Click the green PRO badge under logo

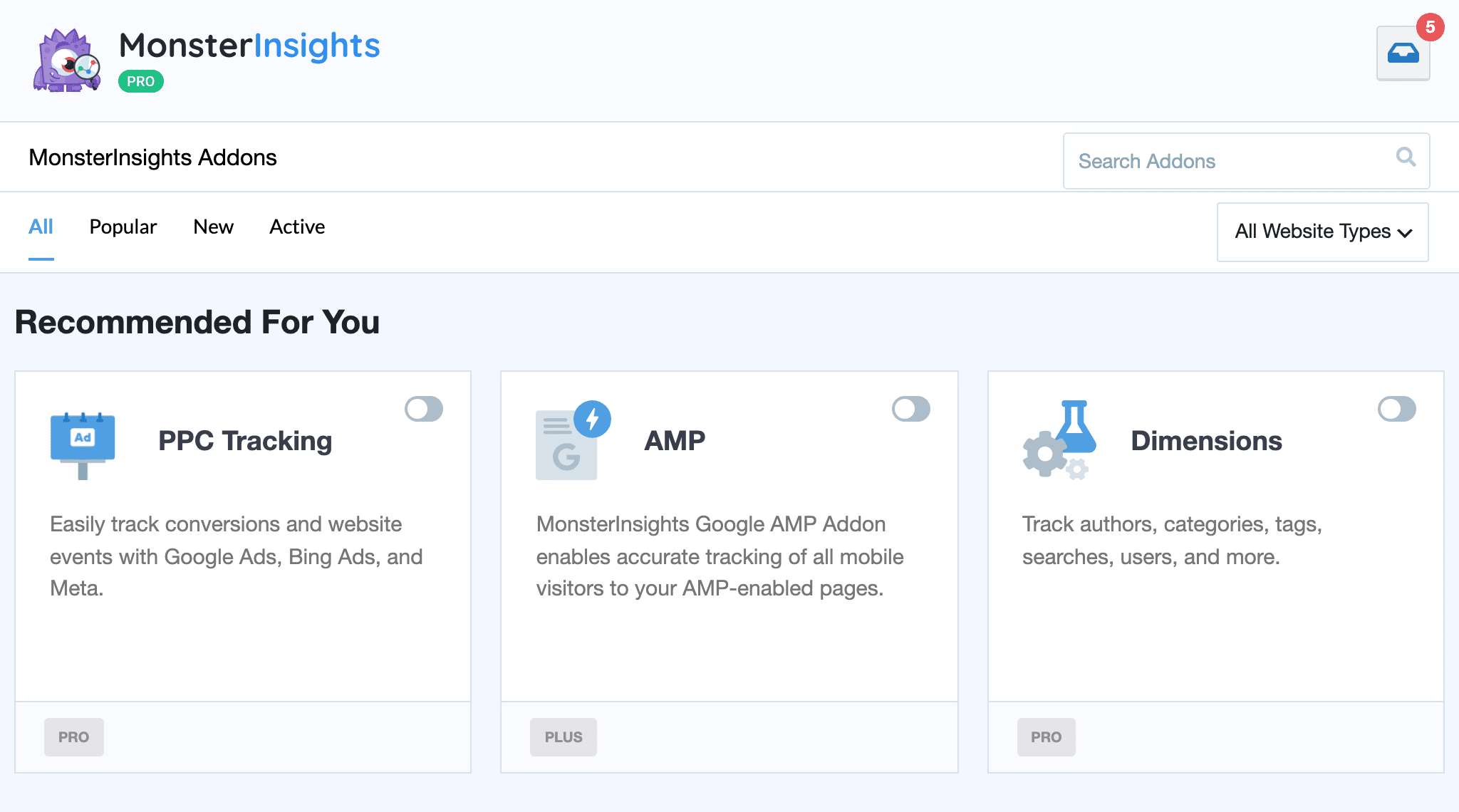tap(141, 81)
